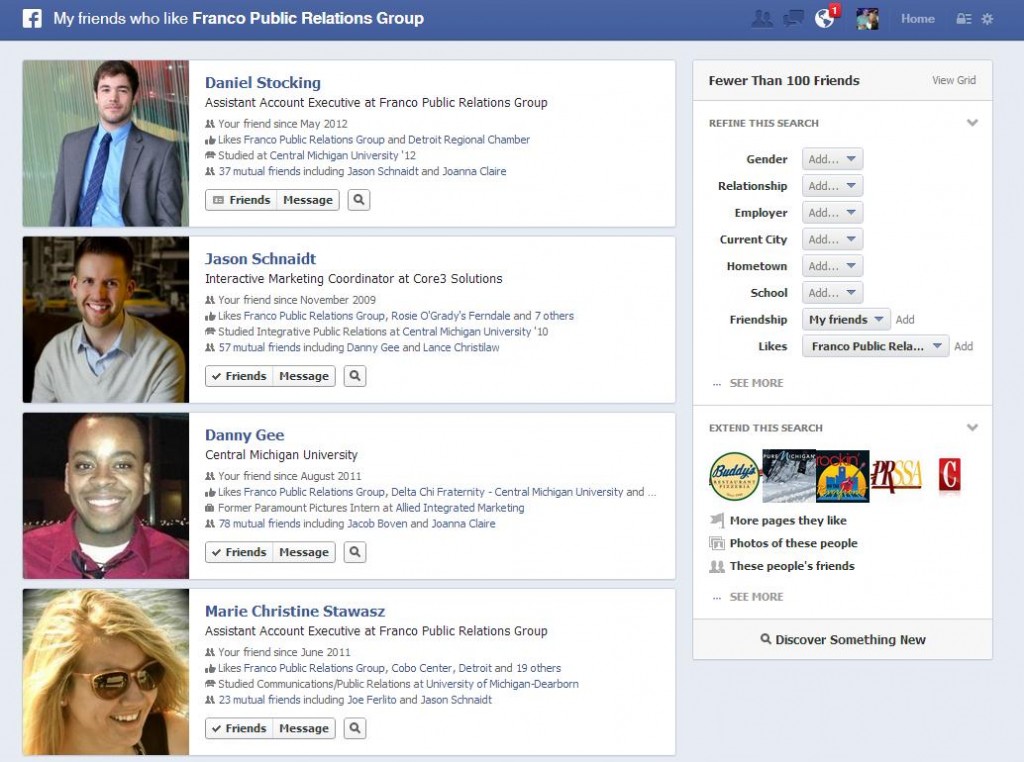The width and height of the screenshot is (1024, 762).
Task: Message Daniel Stocking
Action: pyautogui.click(x=308, y=200)
